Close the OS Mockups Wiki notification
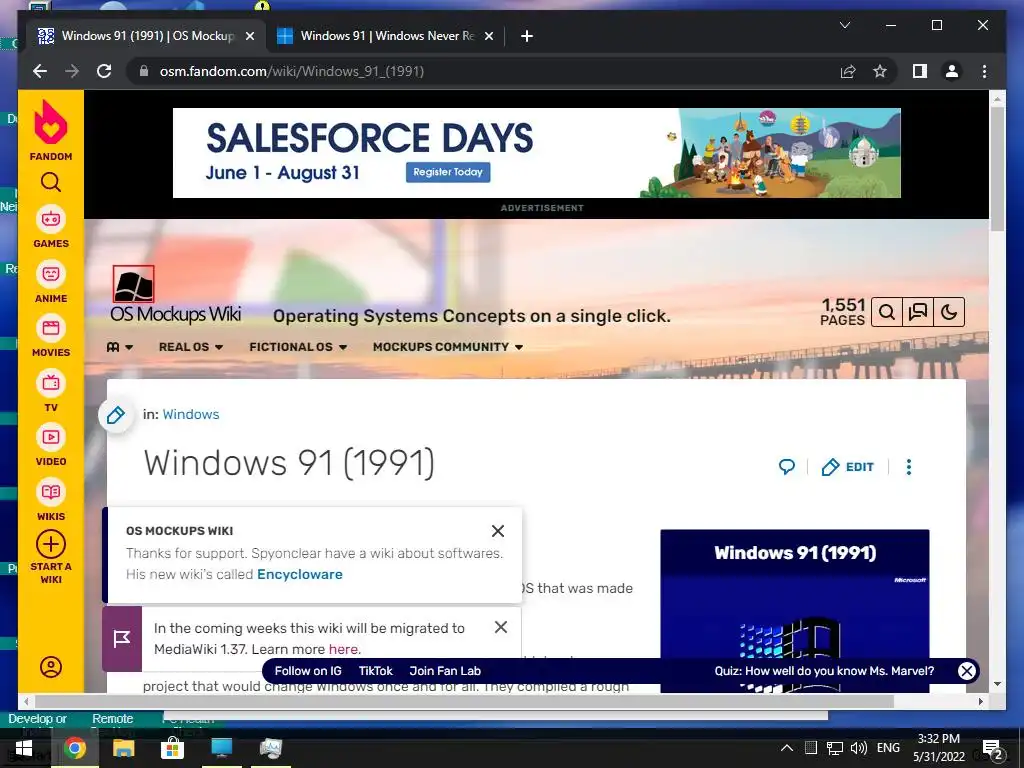Viewport: 1024px width, 768px height. pos(498,531)
